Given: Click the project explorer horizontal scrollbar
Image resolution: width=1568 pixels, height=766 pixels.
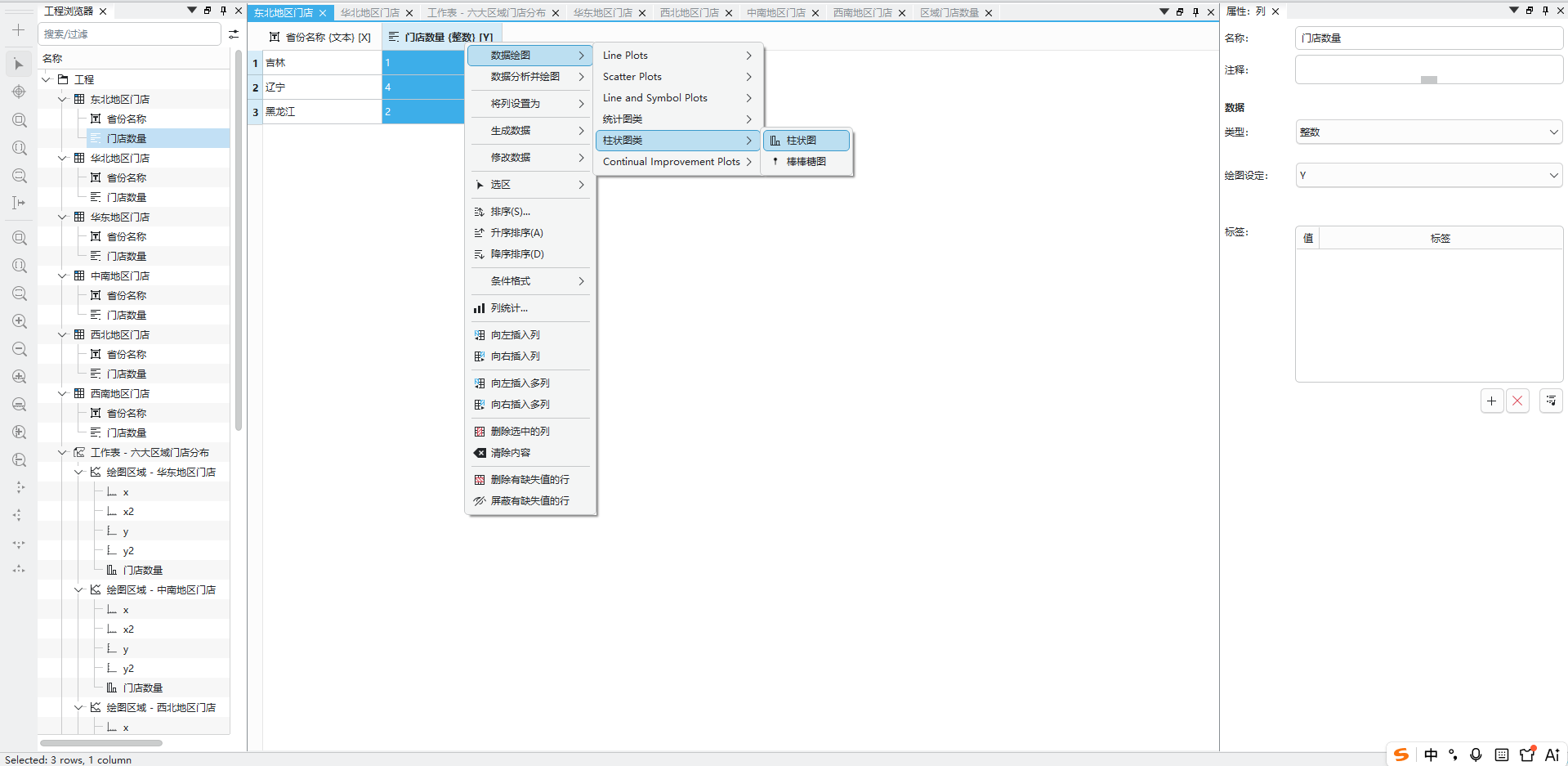Looking at the screenshot, I should (101, 743).
